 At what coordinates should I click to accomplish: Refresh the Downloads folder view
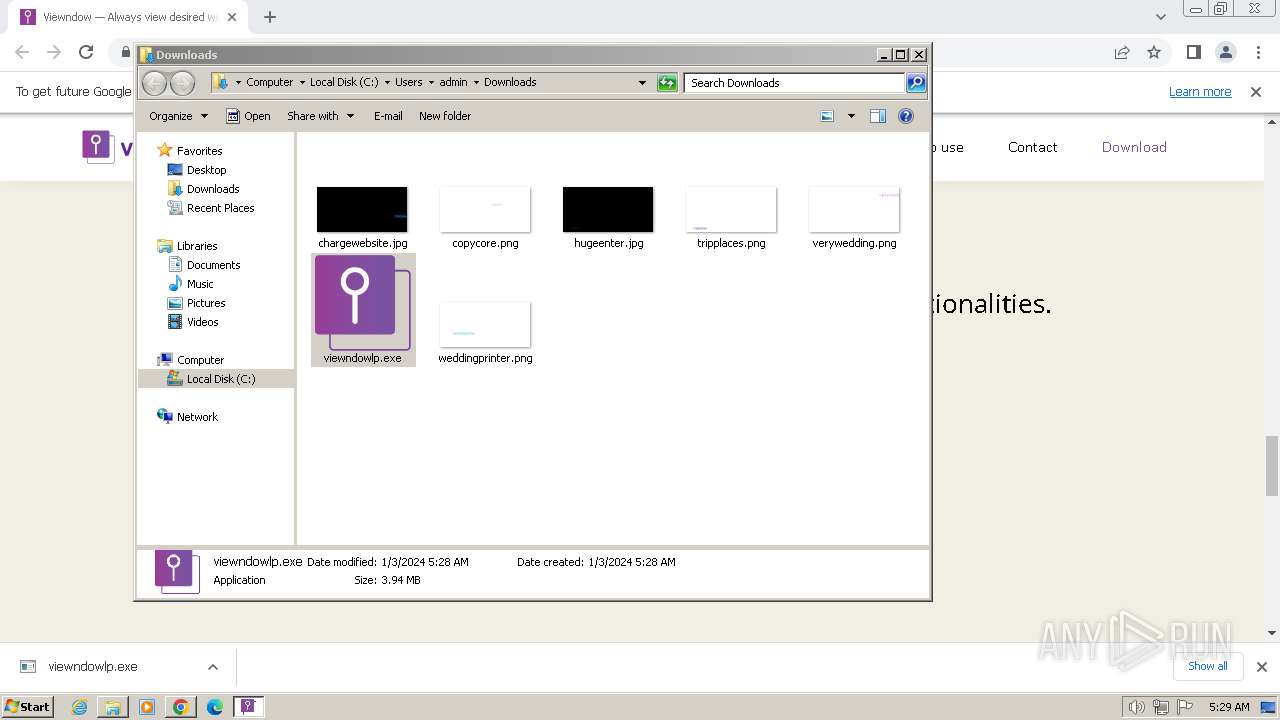click(x=667, y=83)
